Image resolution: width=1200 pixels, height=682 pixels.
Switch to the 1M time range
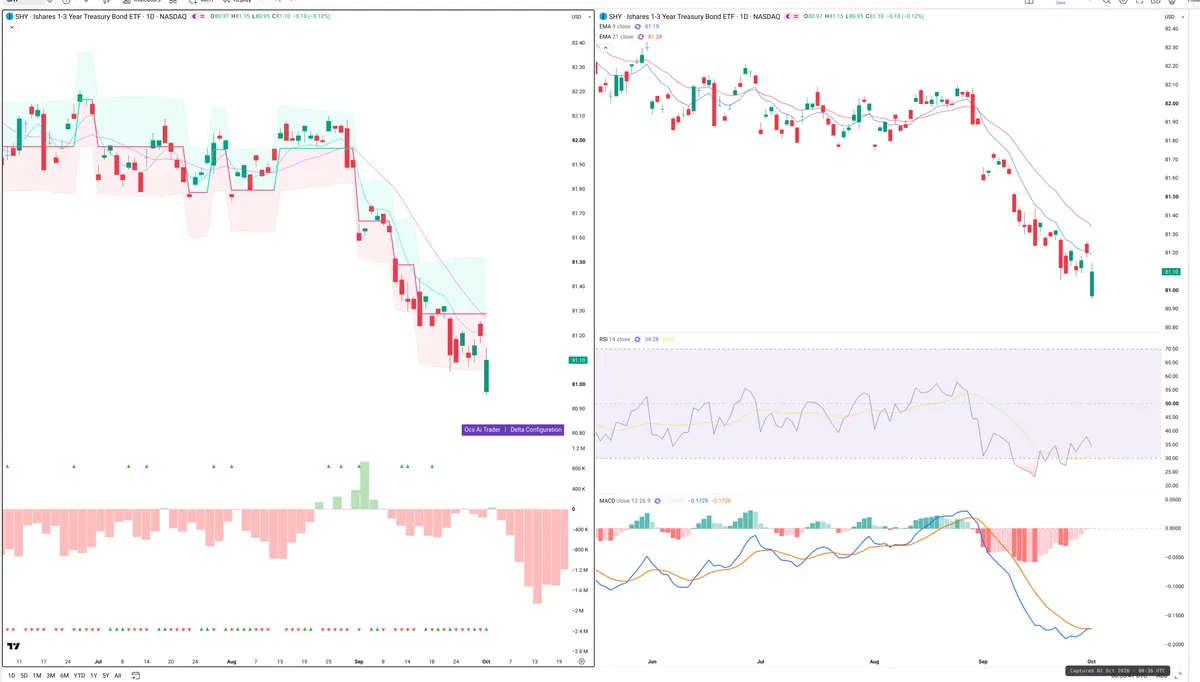pos(37,675)
